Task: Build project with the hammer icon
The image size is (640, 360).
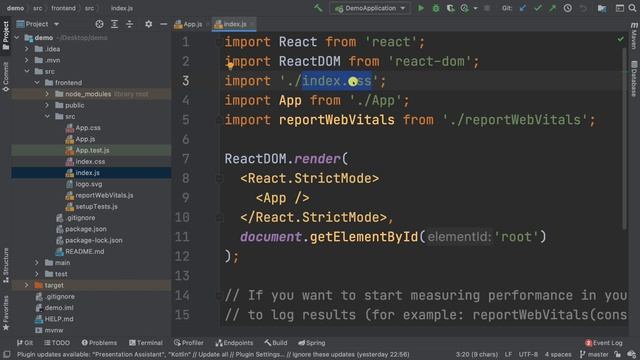Action: point(318,8)
